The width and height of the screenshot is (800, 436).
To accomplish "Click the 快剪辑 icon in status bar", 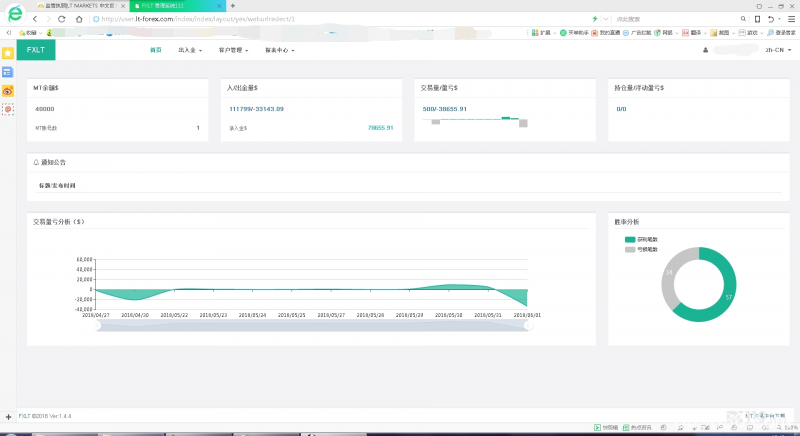I will (597, 427).
